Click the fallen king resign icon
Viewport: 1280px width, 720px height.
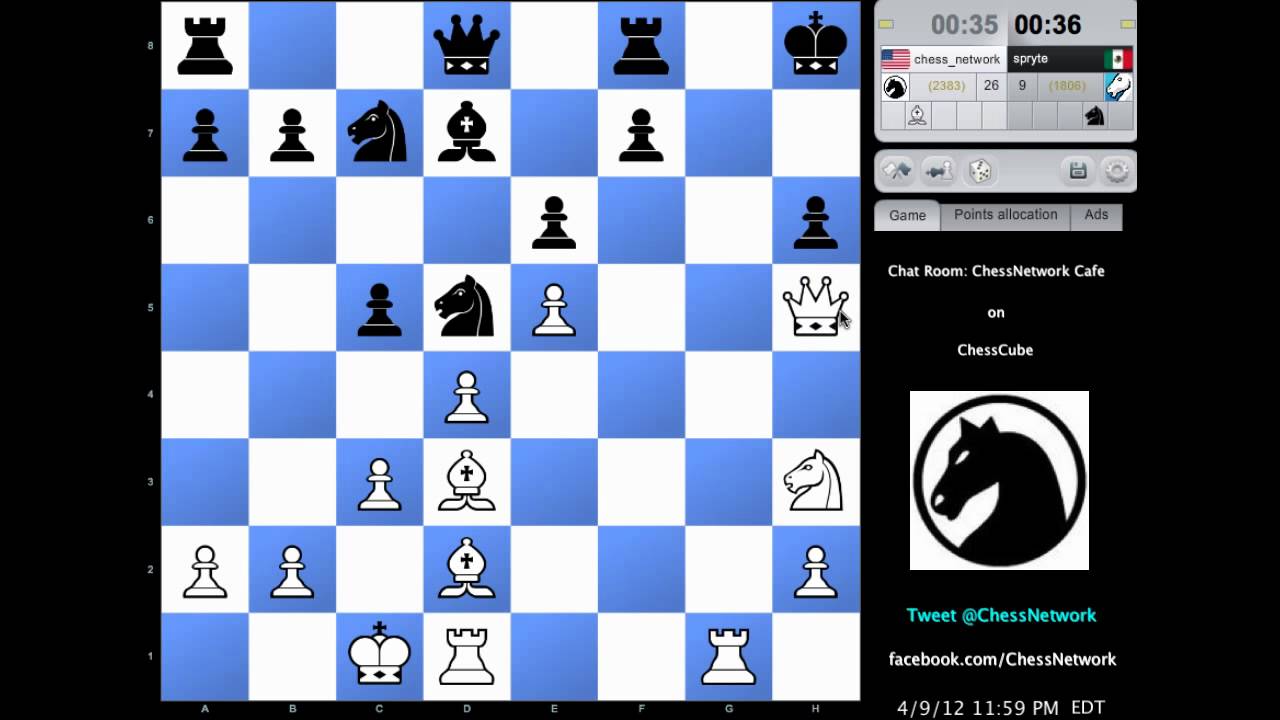938,171
